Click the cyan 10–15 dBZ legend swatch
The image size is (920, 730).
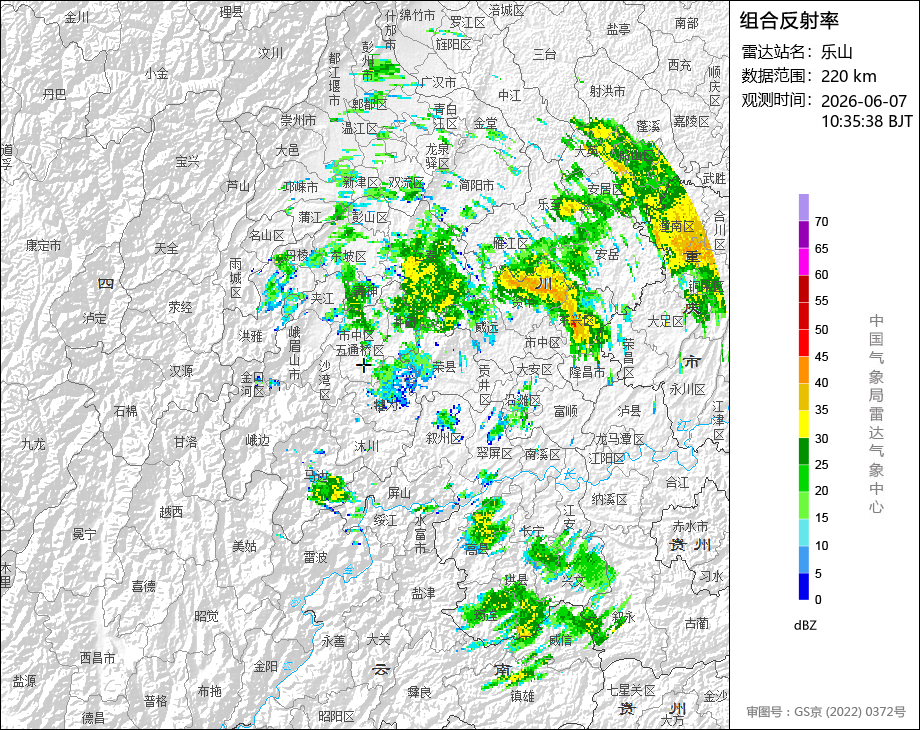(x=804, y=532)
